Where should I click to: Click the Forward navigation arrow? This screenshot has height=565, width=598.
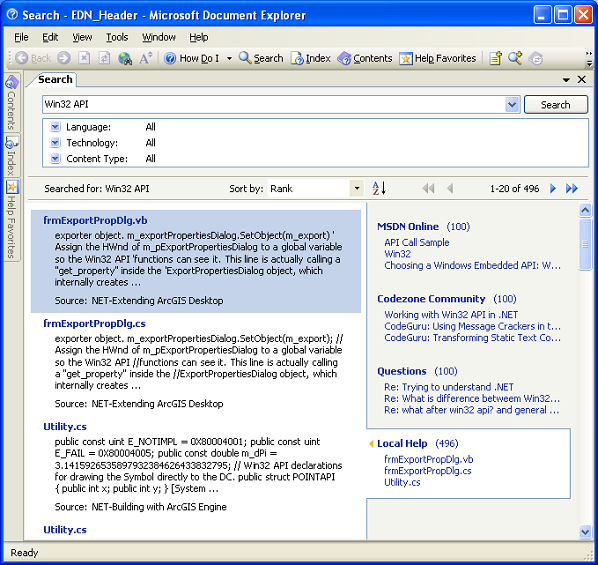click(x=64, y=58)
